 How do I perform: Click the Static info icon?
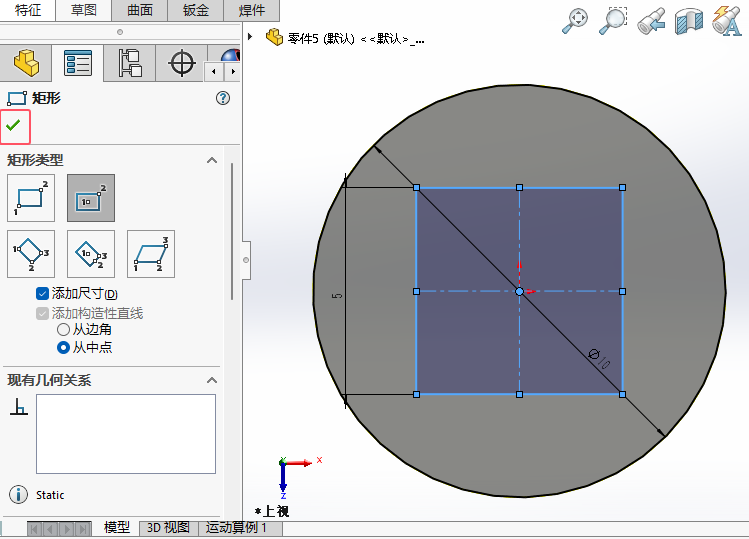[19, 495]
